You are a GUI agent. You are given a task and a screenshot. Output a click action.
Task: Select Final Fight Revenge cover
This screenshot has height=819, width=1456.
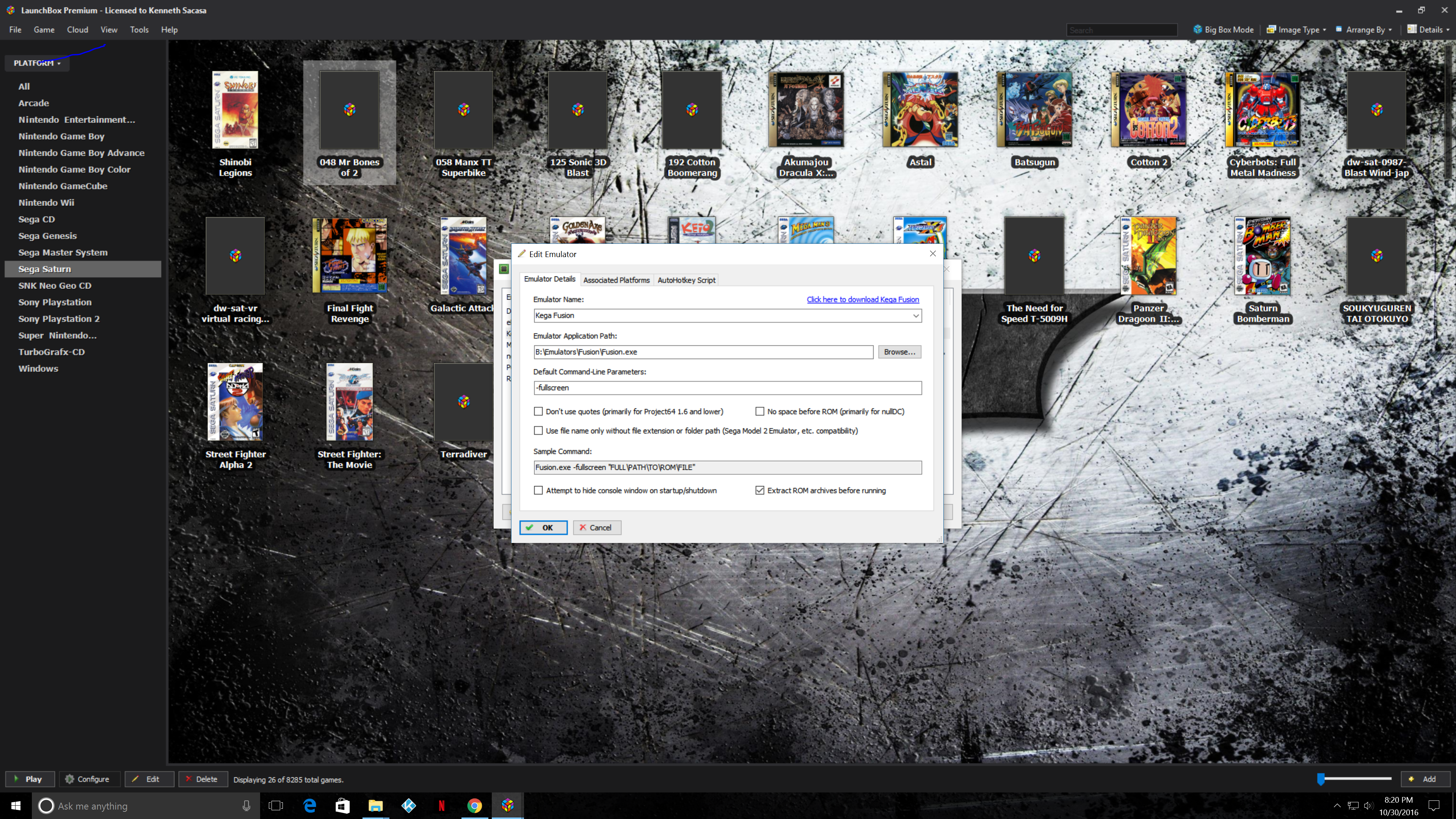(350, 256)
